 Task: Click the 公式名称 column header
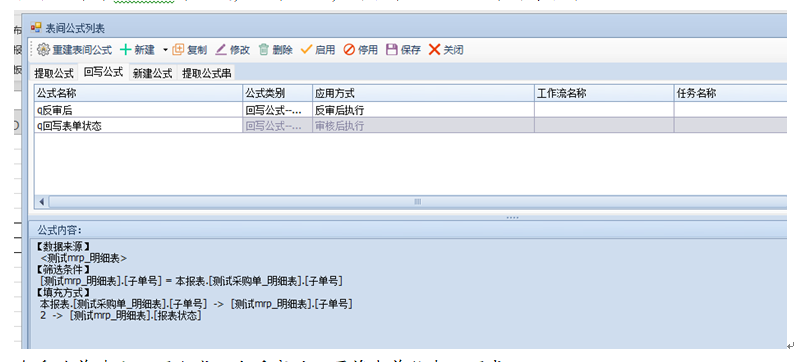[x=139, y=94]
